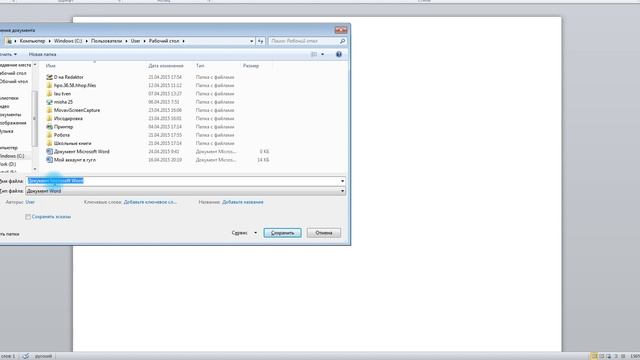Toggle the Сохранять эскизы checkbox
Viewport: 640px width, 360px height.
pos(28,217)
